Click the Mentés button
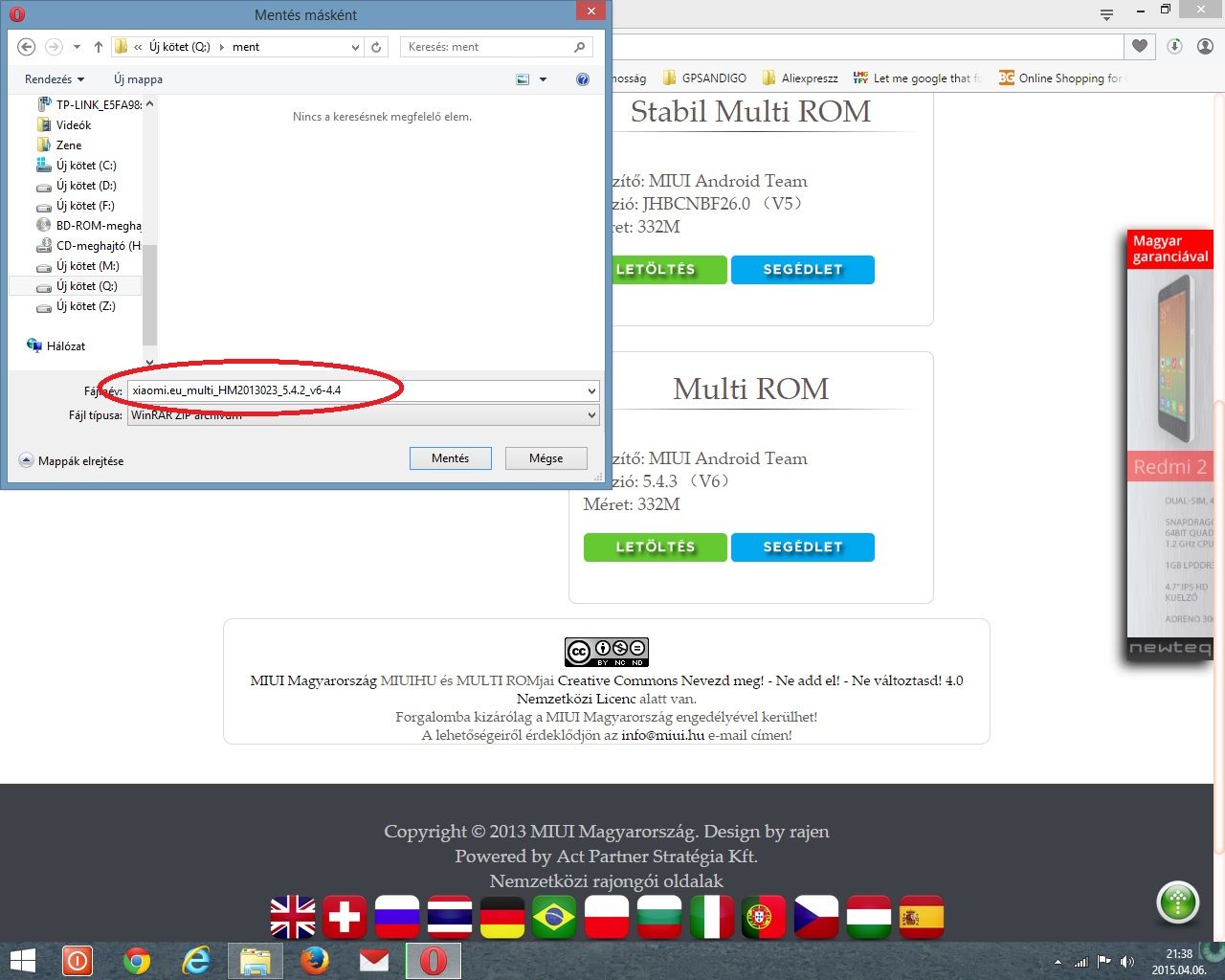The width and height of the screenshot is (1225, 980). [x=451, y=458]
